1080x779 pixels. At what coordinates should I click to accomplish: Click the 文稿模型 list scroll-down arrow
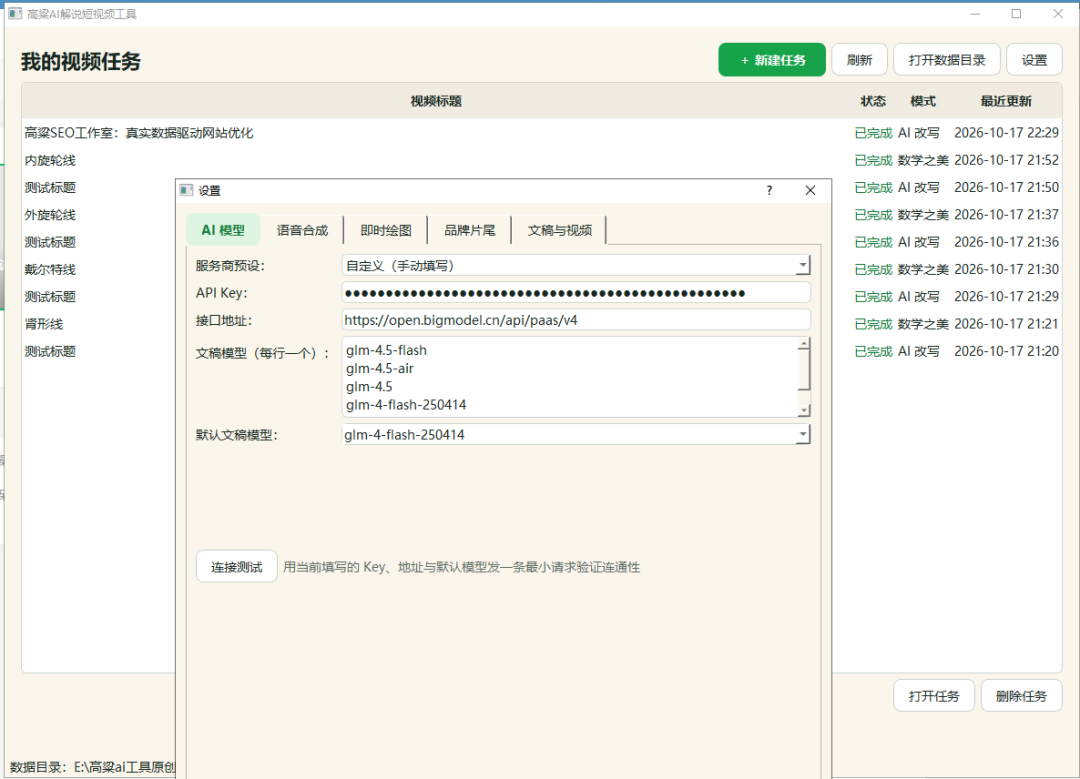point(804,411)
